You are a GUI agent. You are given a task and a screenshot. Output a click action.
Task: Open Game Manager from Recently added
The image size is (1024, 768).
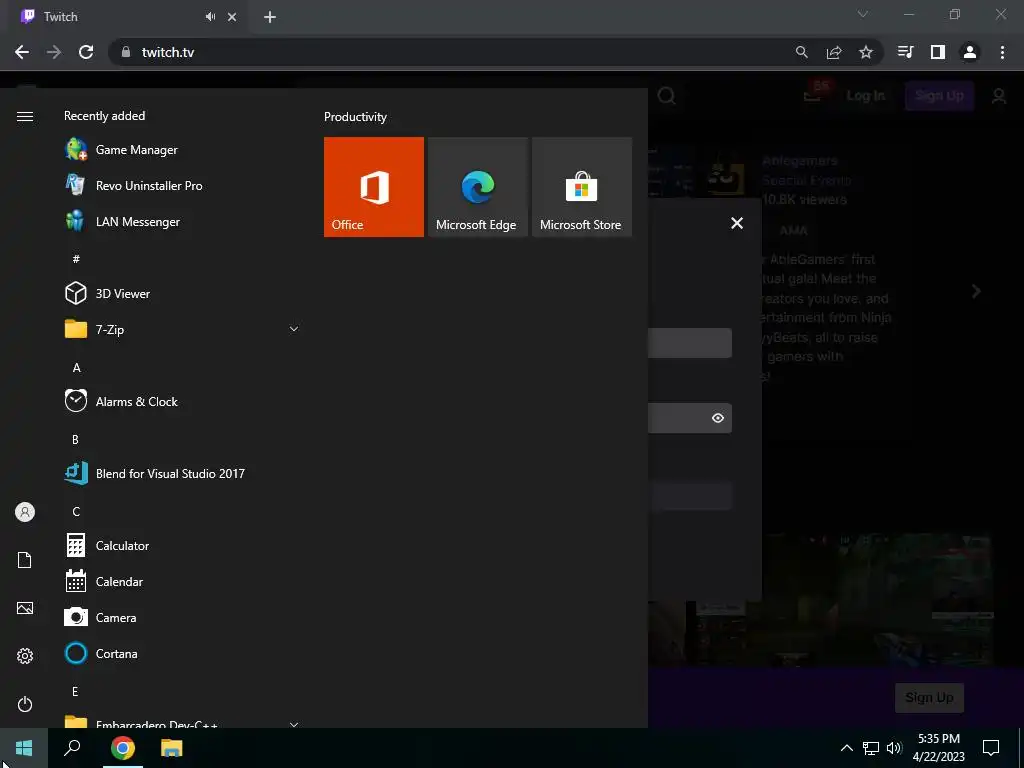[x=183, y=150]
